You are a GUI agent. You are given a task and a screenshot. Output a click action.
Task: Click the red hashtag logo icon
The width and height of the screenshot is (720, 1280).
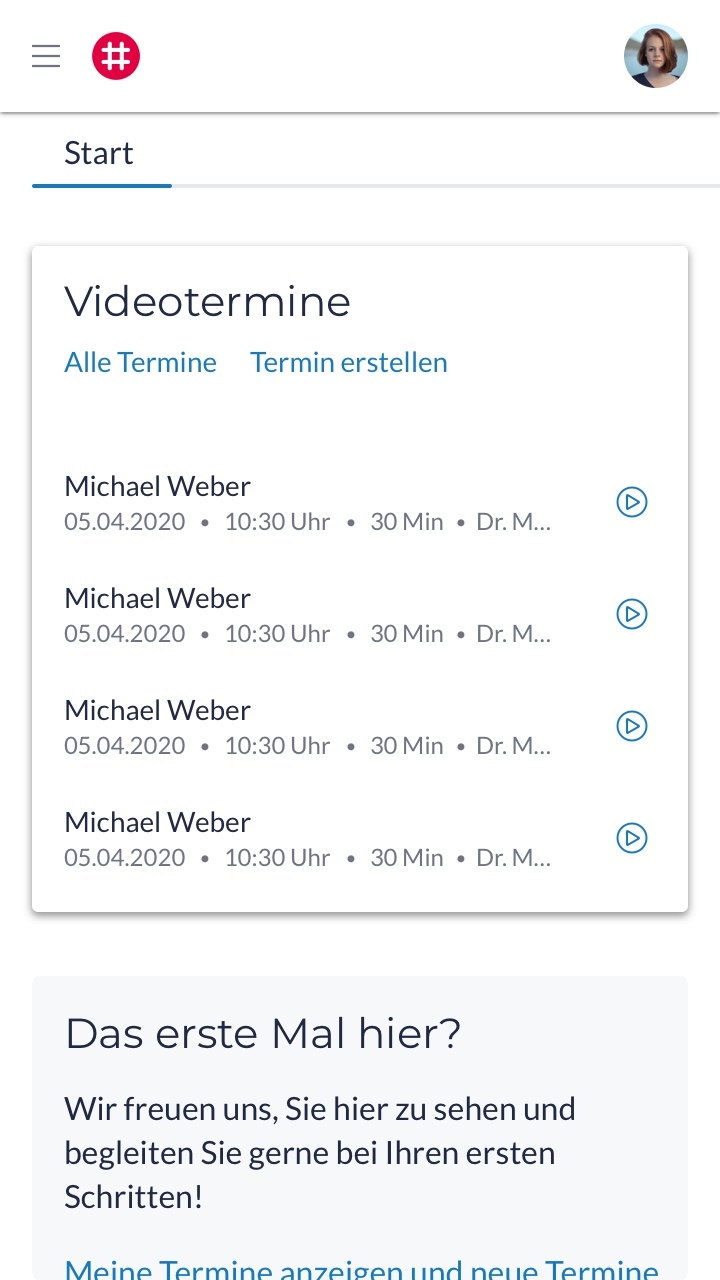point(116,56)
